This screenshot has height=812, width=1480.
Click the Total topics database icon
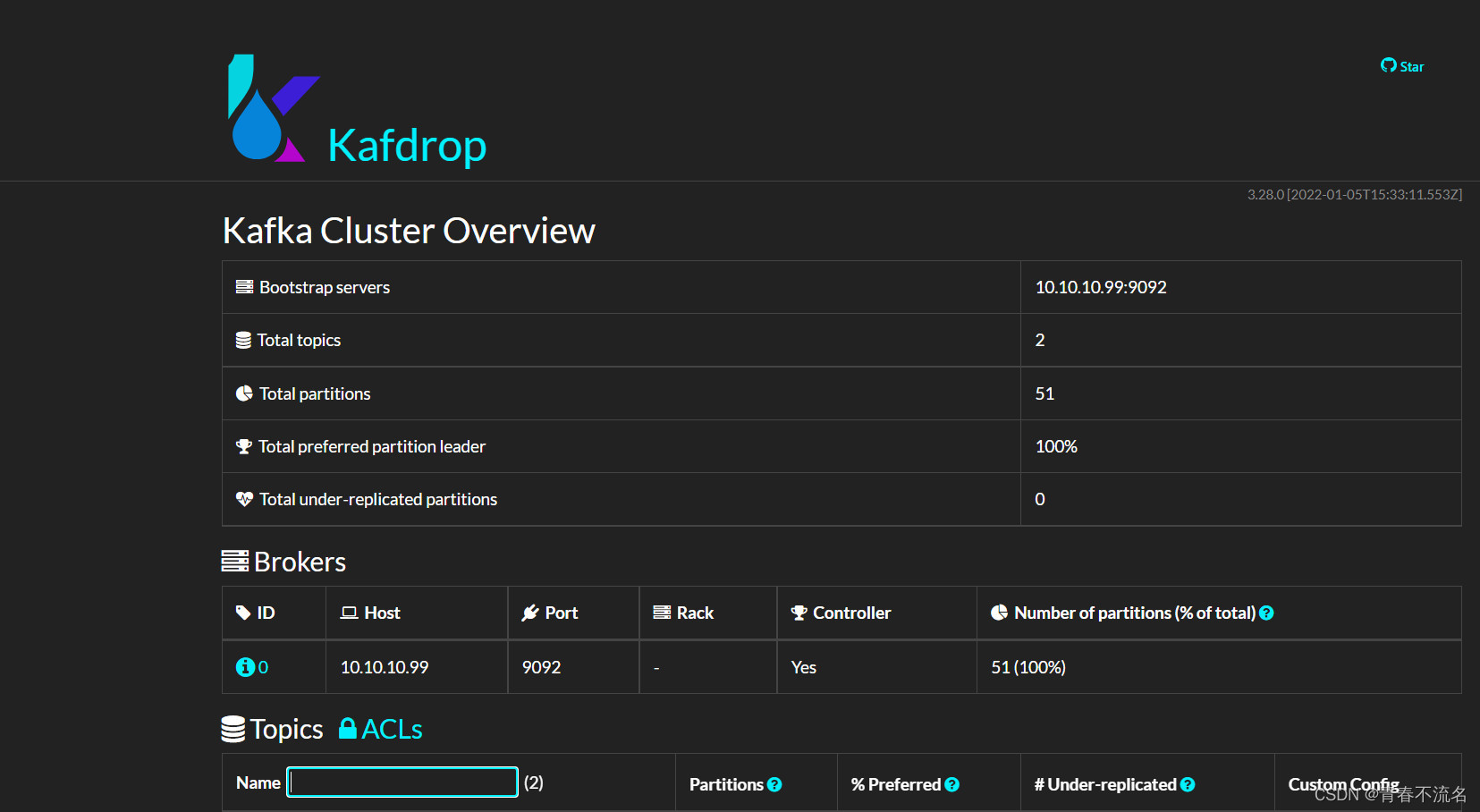pyautogui.click(x=243, y=341)
